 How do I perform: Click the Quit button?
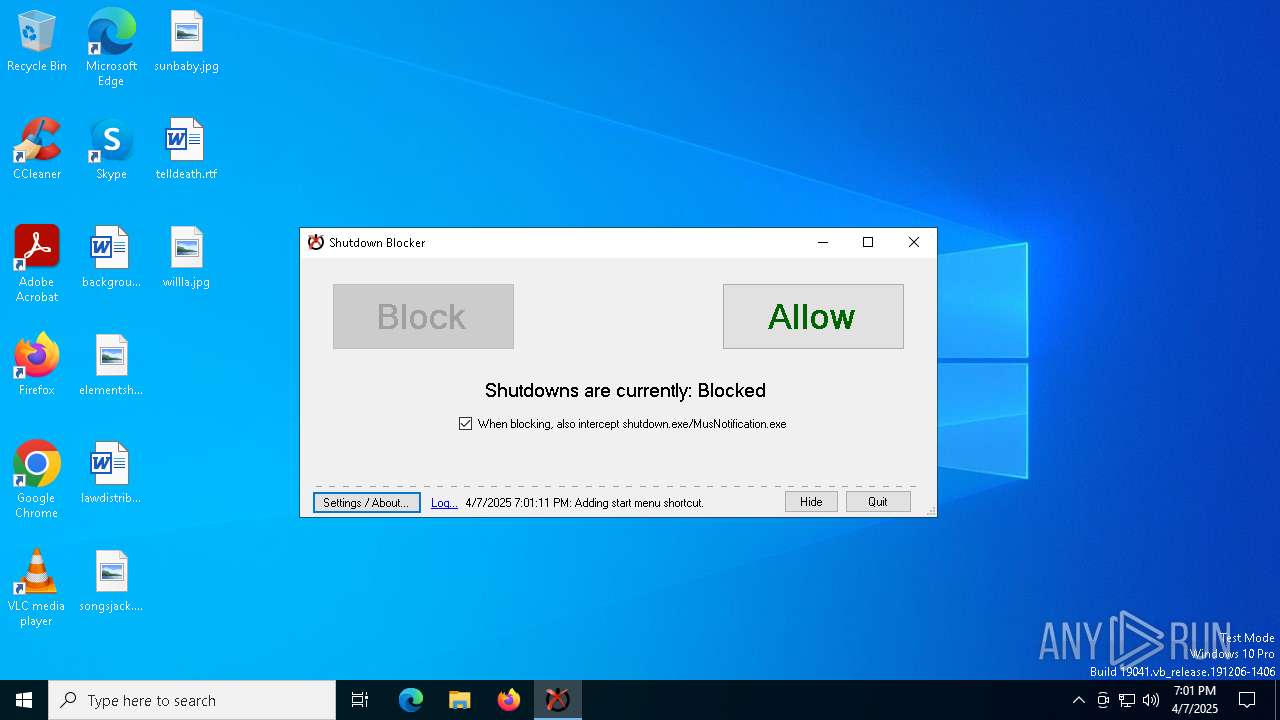pos(878,502)
